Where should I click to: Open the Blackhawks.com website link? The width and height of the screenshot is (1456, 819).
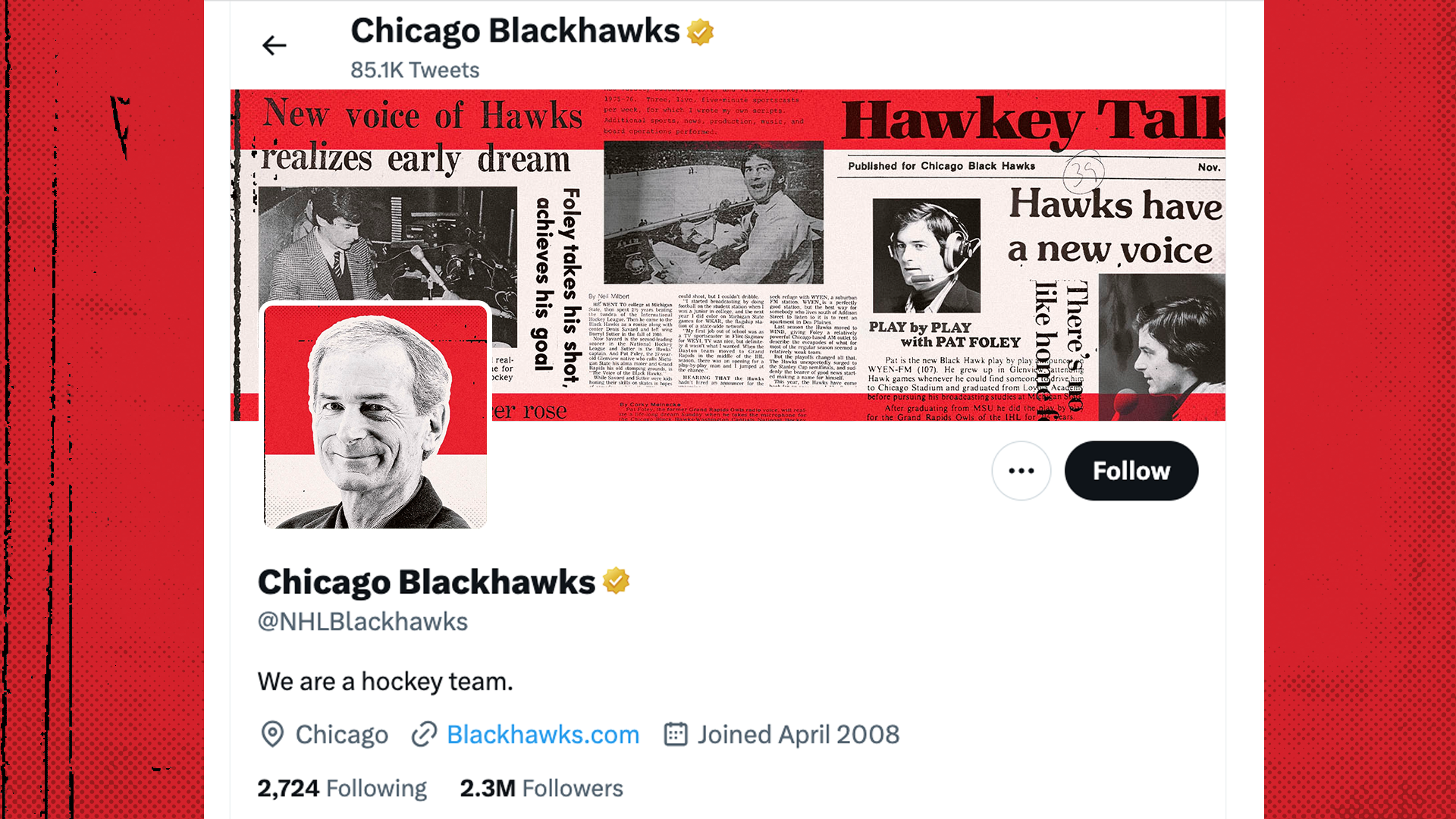[x=543, y=734]
